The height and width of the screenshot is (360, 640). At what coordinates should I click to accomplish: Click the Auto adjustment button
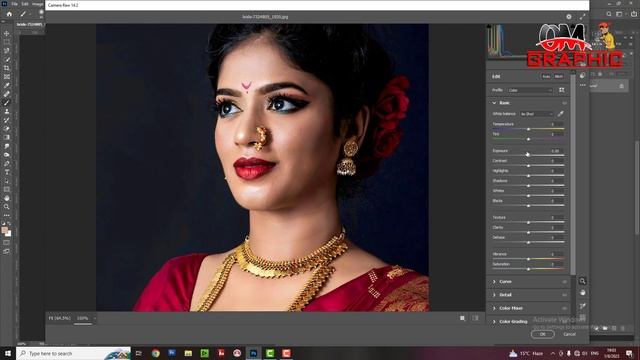546,76
